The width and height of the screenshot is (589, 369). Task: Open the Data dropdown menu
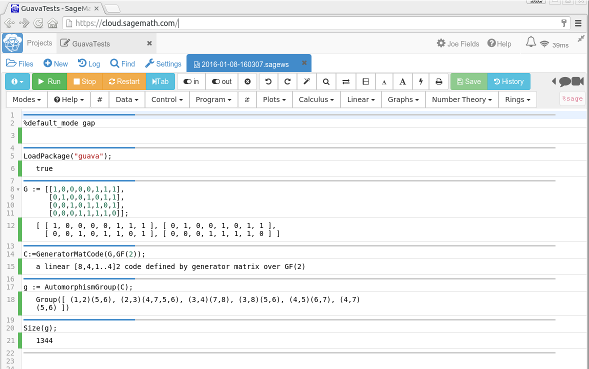tap(127, 100)
